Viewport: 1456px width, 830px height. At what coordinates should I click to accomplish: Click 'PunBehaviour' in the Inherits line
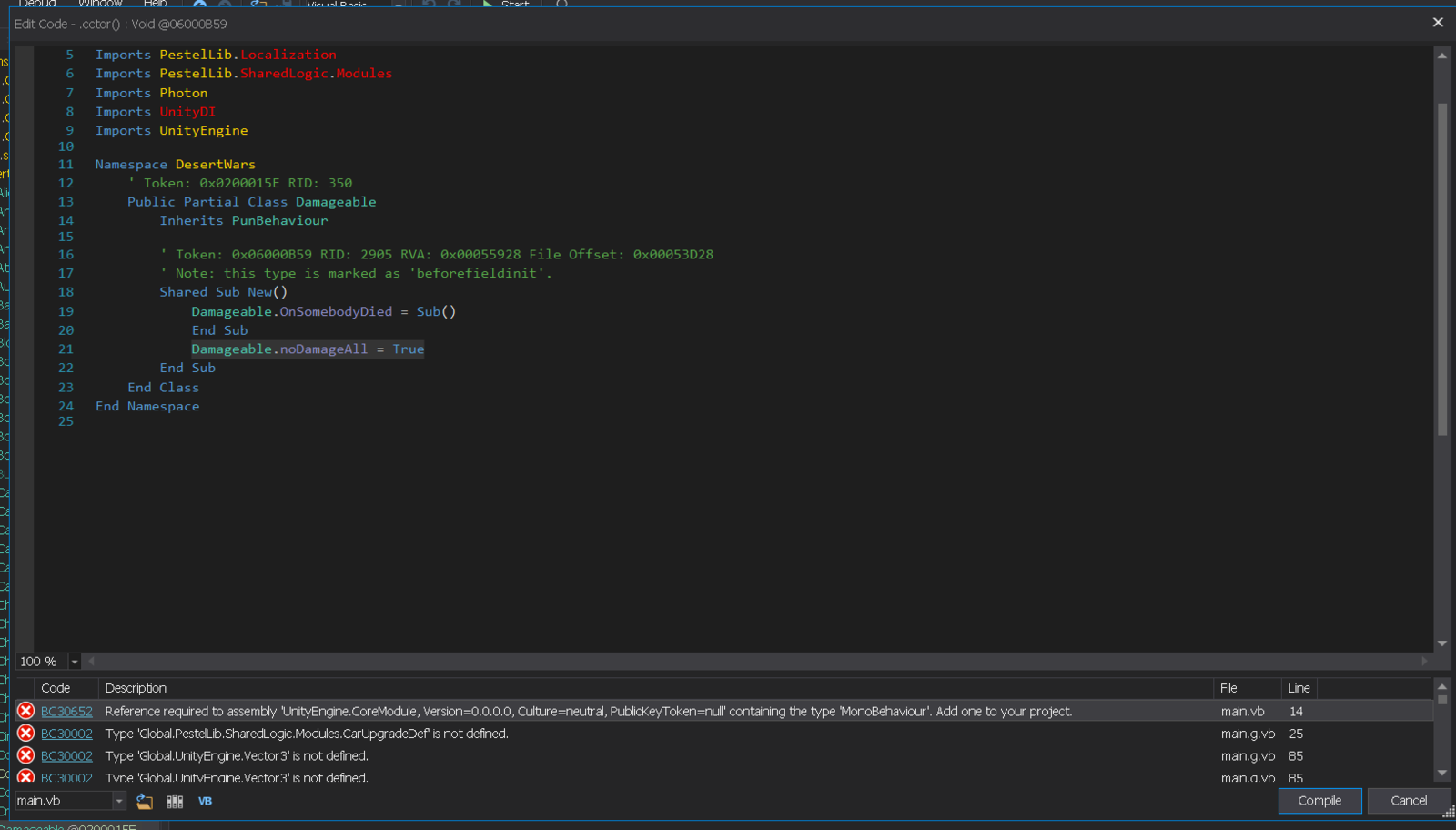point(279,221)
